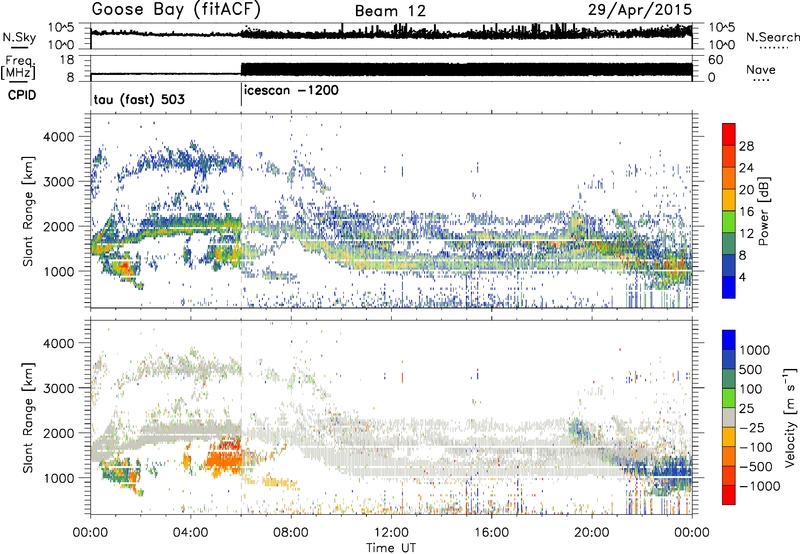Click the Slant Range label of the velocity panel
This screenshot has width=800, height=554.
pos(28,417)
